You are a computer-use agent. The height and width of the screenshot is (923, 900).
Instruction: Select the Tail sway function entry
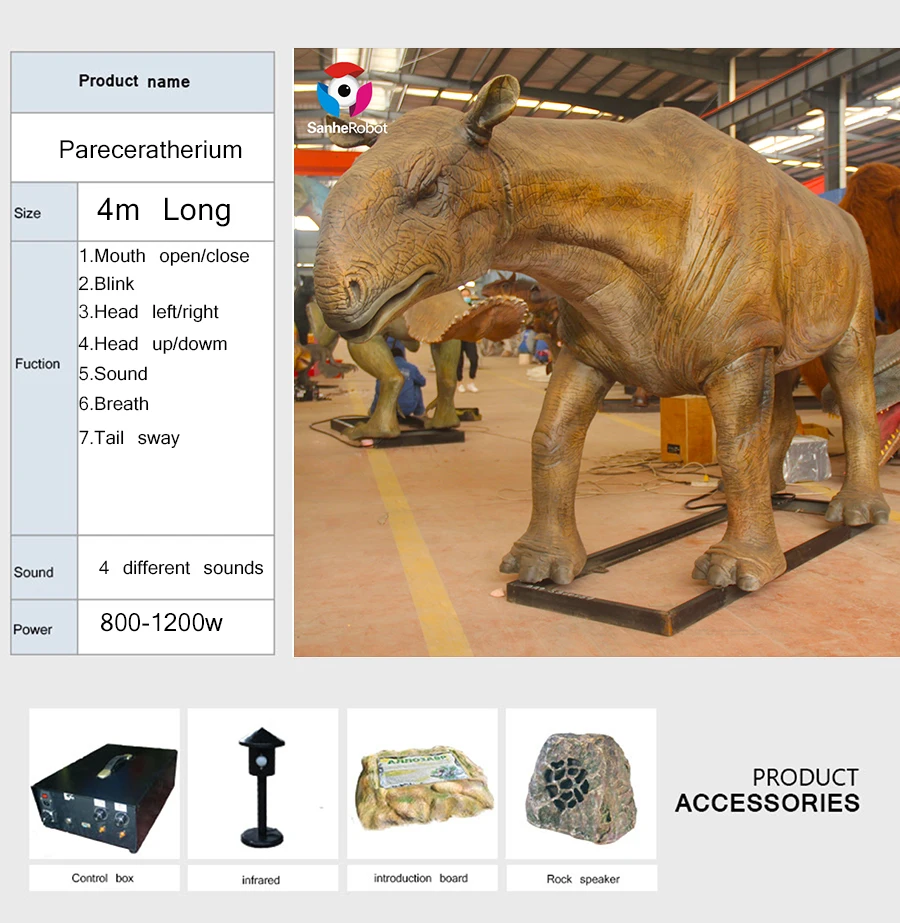pos(129,438)
